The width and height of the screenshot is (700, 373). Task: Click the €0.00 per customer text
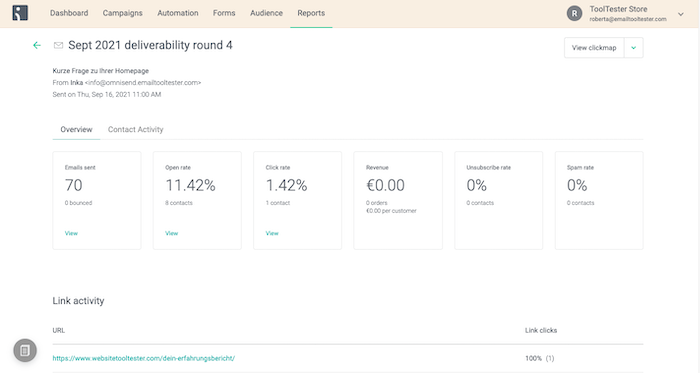[x=391, y=211]
